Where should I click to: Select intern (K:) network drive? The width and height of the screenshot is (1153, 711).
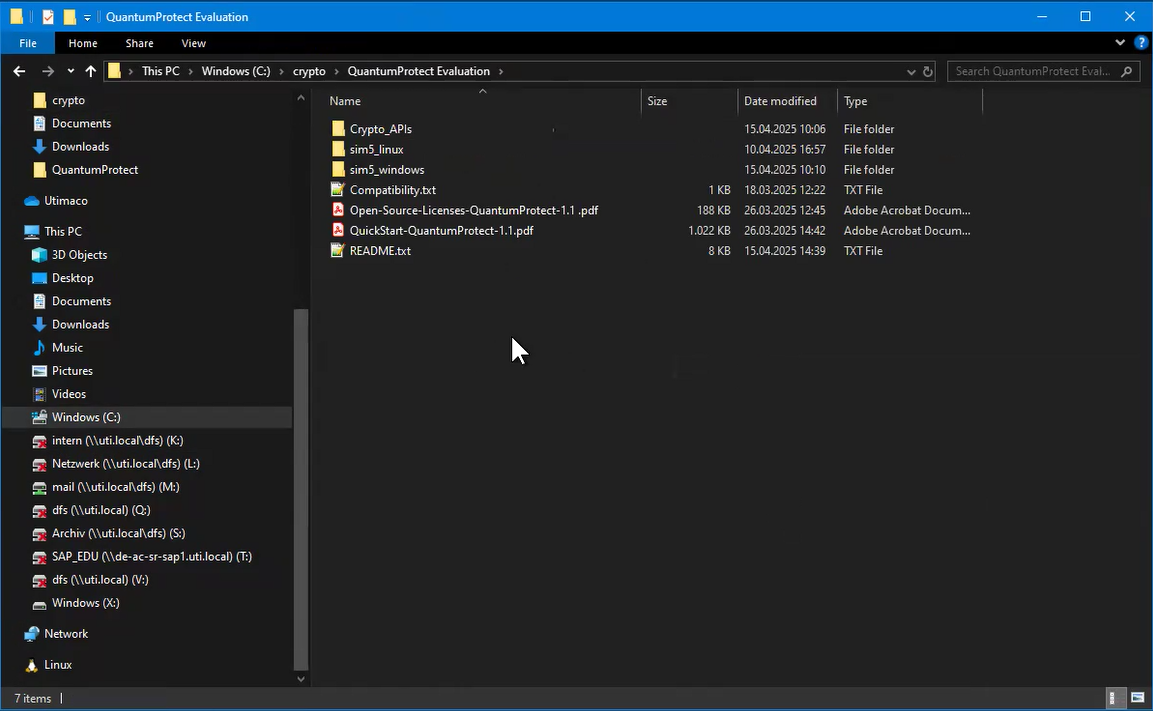pos(118,440)
